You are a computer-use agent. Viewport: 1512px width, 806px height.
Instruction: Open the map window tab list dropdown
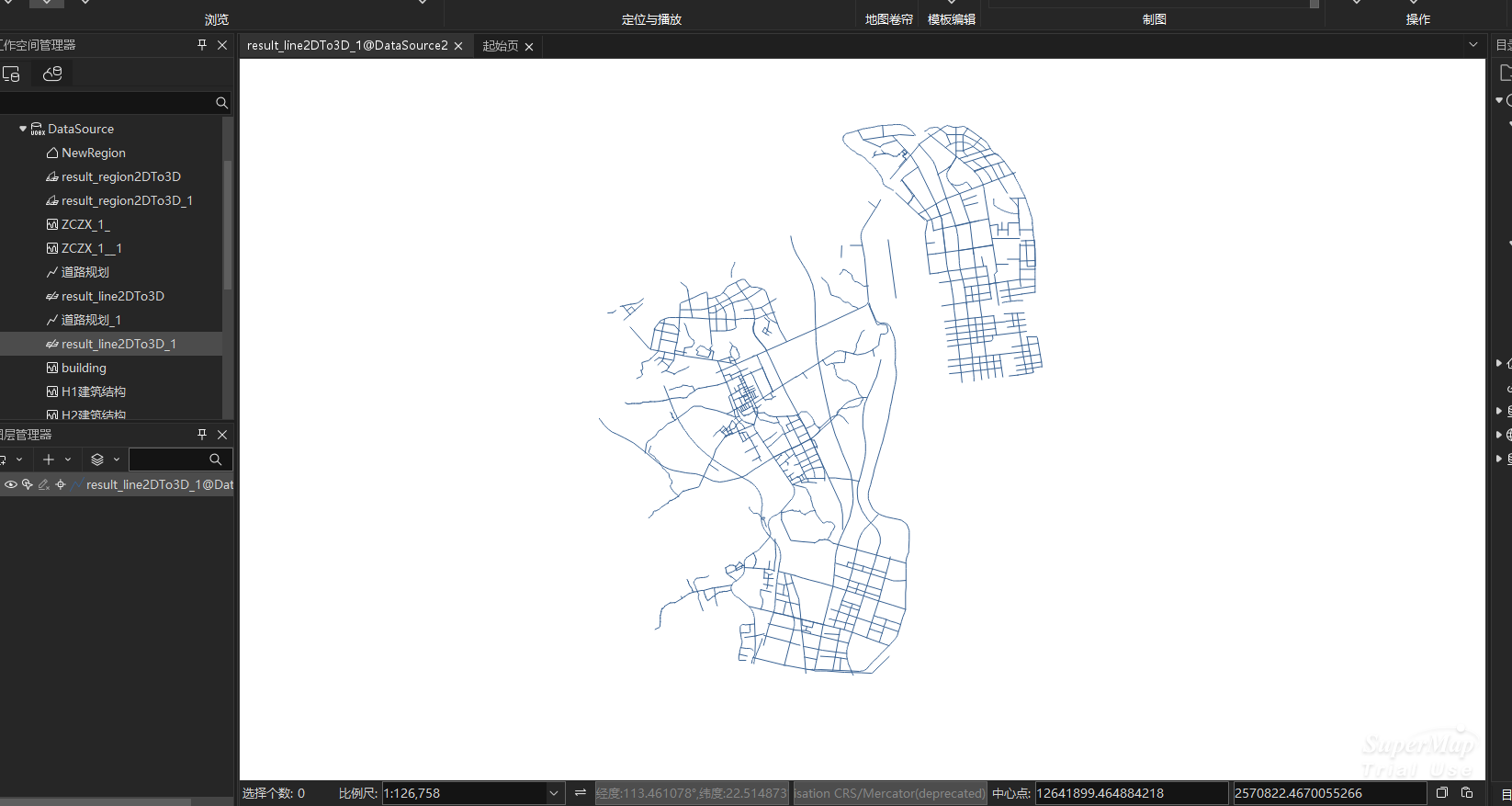1473,45
